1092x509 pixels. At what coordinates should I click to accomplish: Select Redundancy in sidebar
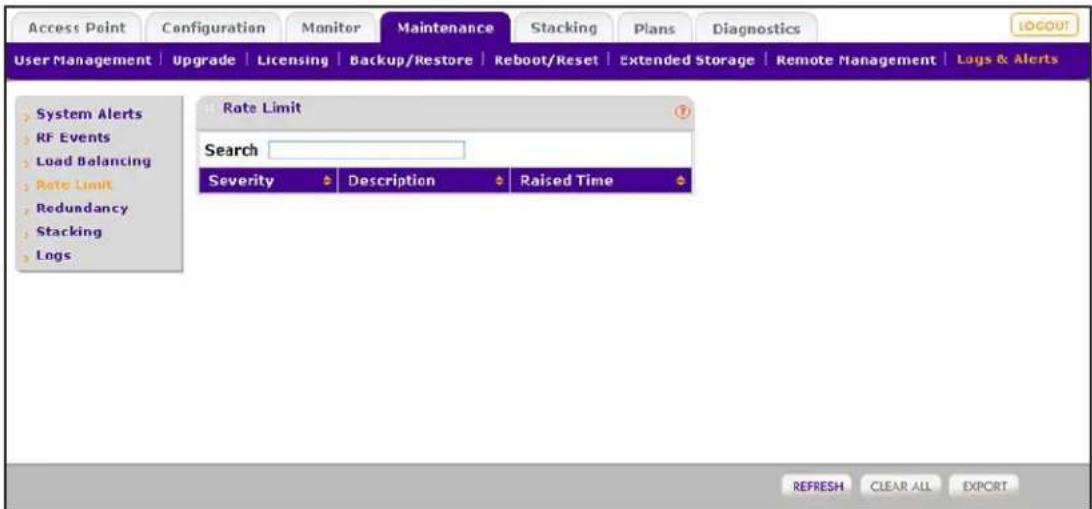pos(82,208)
